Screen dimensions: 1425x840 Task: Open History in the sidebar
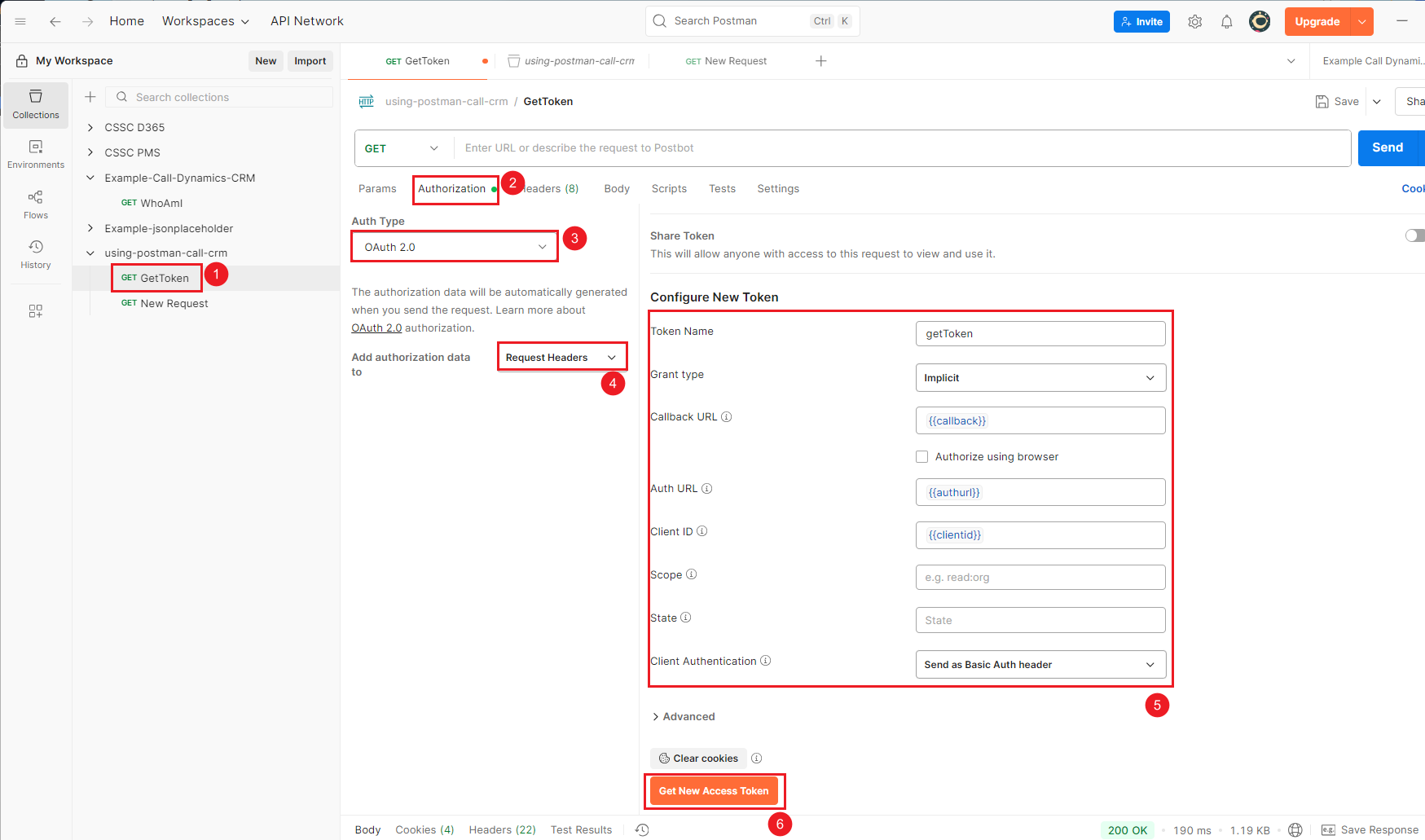point(36,254)
